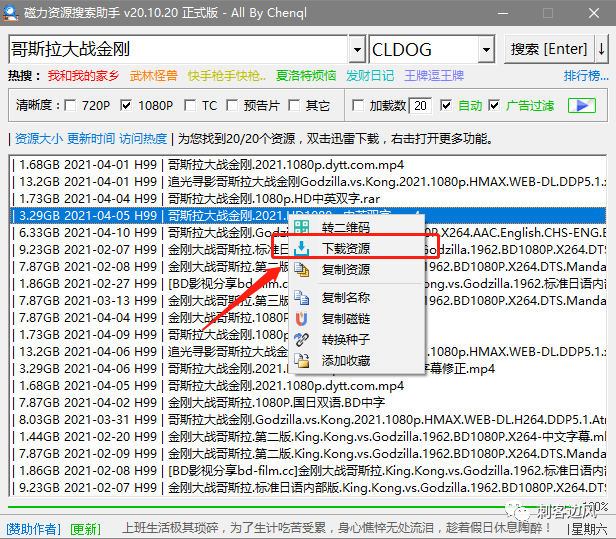Viewport: 616px width, 539px height.
Task: Select the 1.68GB 2021-04-01 dytt.com.mp4 row
Action: coord(308,165)
